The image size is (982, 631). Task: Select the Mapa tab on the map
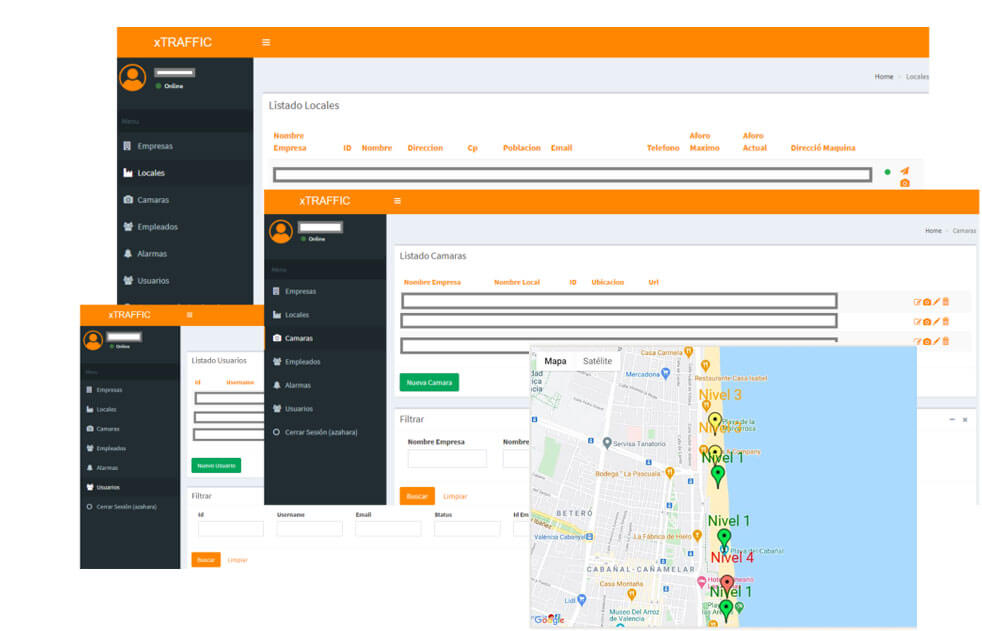555,361
